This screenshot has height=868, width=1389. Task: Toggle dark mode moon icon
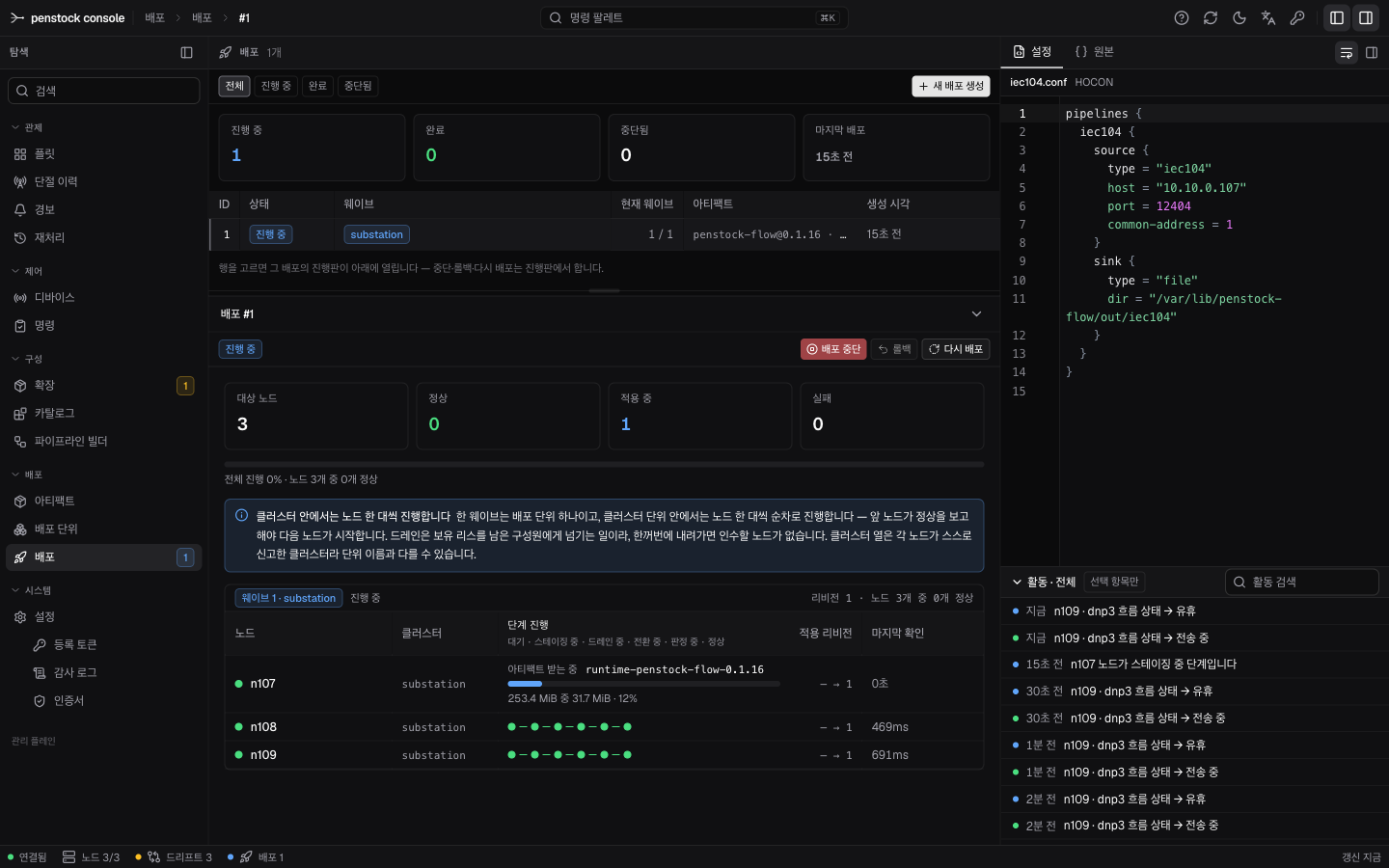pos(1239,17)
